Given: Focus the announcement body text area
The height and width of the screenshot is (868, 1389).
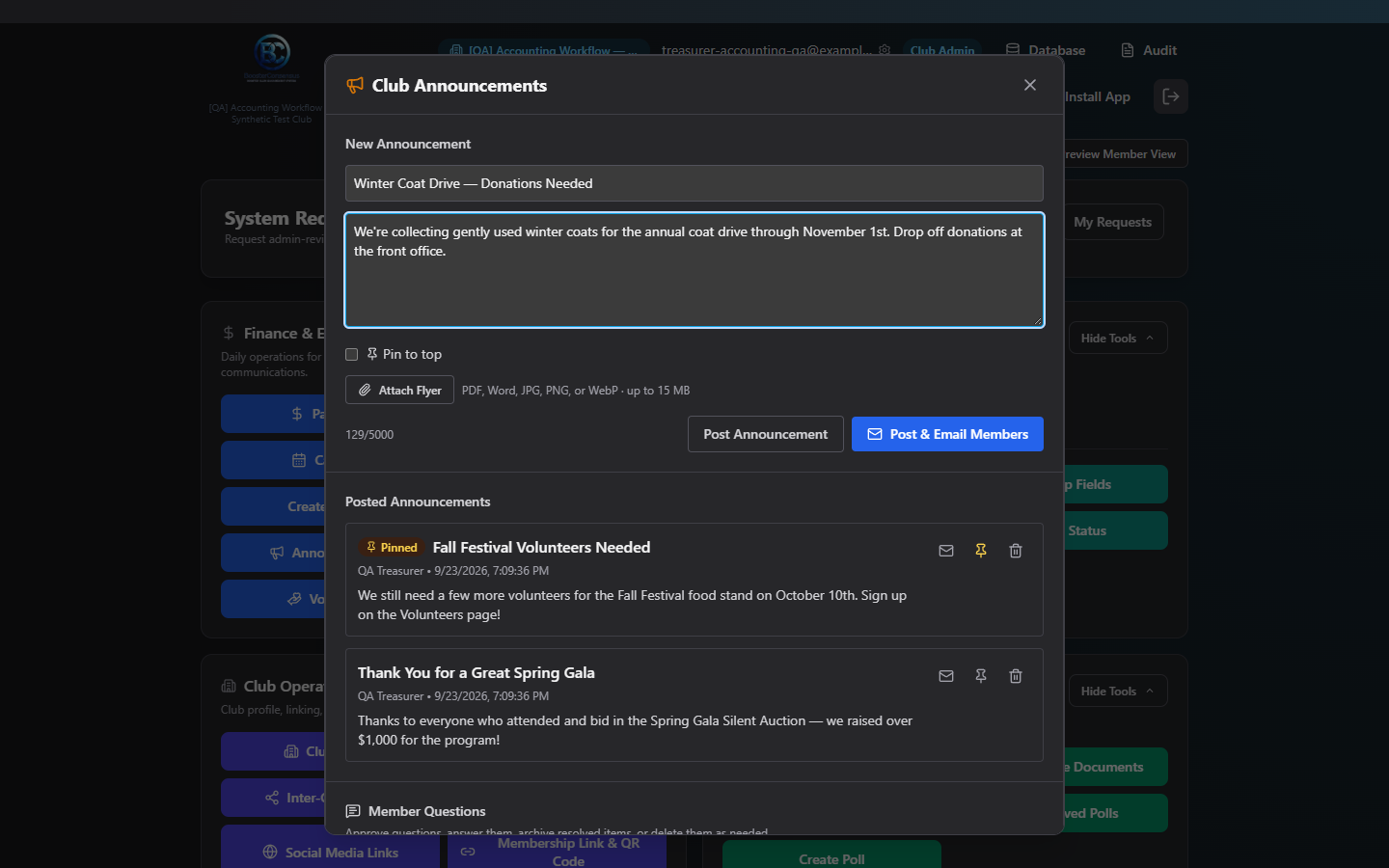Looking at the screenshot, I should point(694,270).
